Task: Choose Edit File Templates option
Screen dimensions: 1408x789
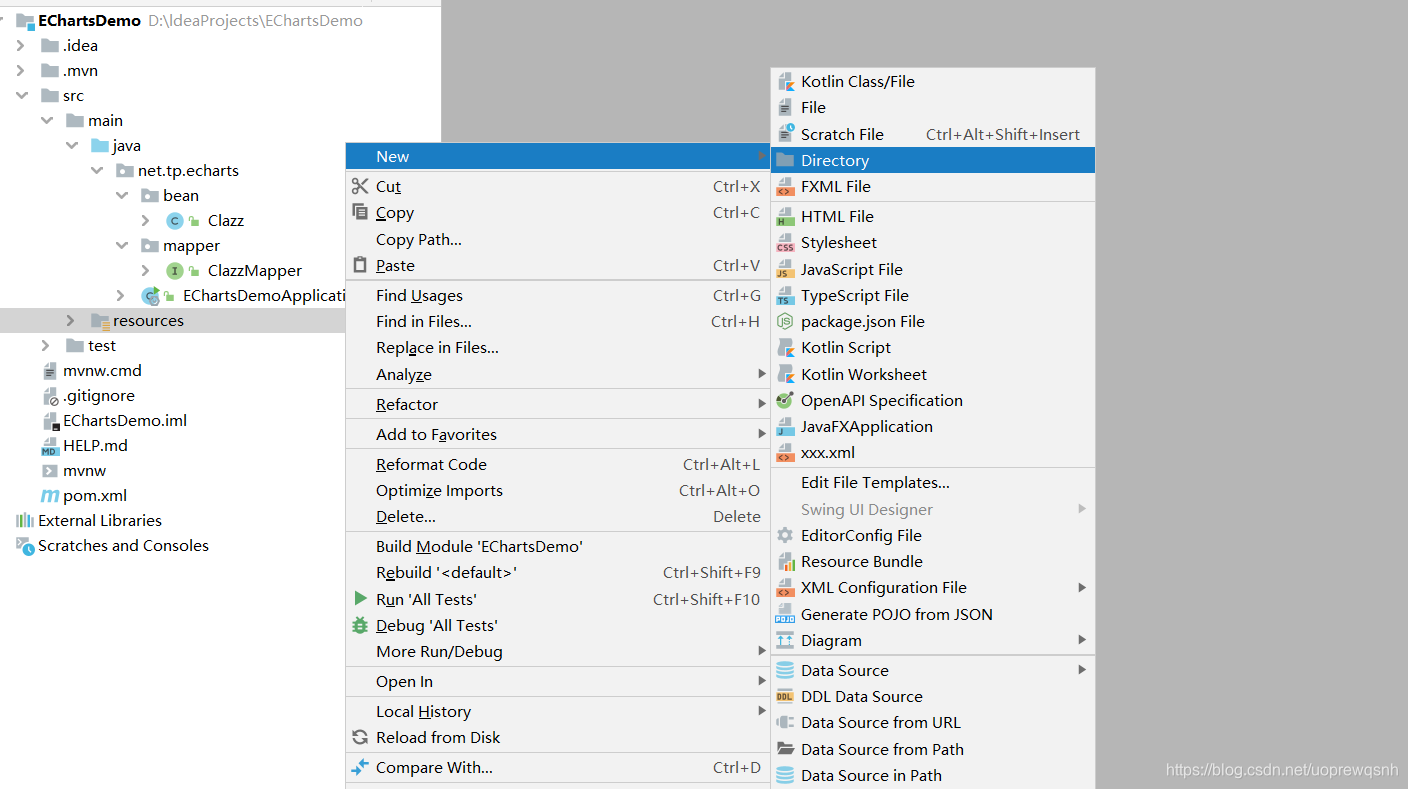Action: (x=933, y=483)
